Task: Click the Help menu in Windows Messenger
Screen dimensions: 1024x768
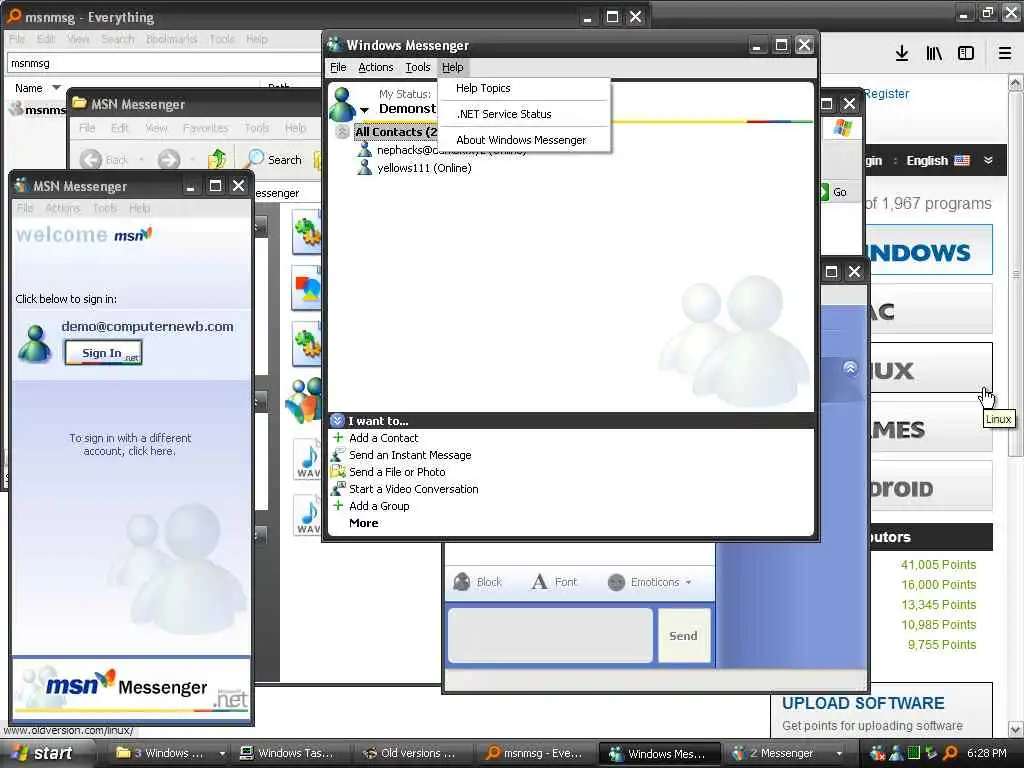Action: (x=452, y=67)
